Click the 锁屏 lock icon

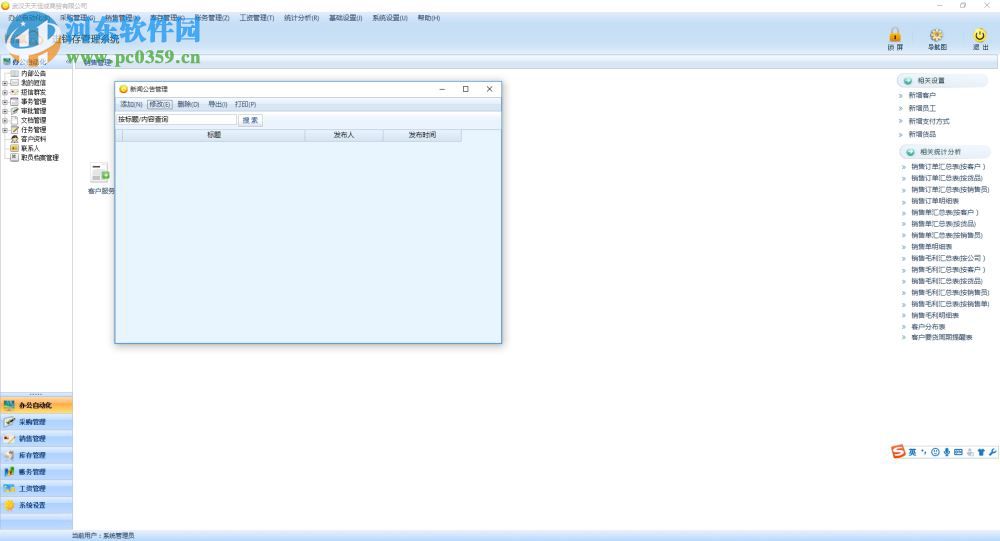(895, 35)
